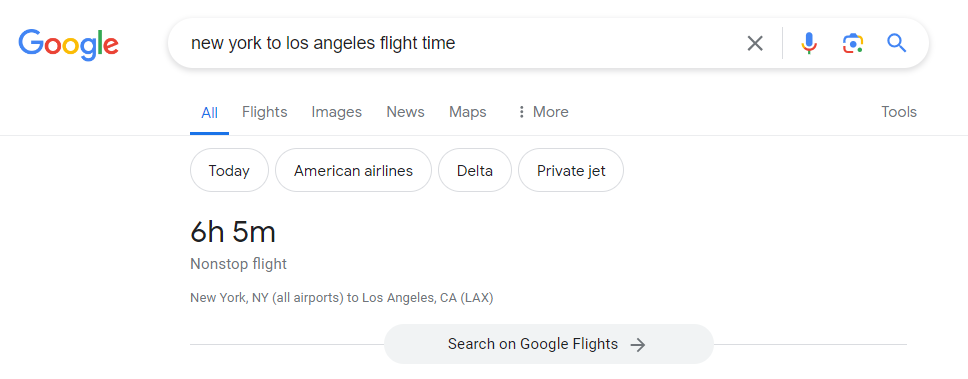Clear the search query with the X icon
The width and height of the screenshot is (968, 379).
pos(755,43)
